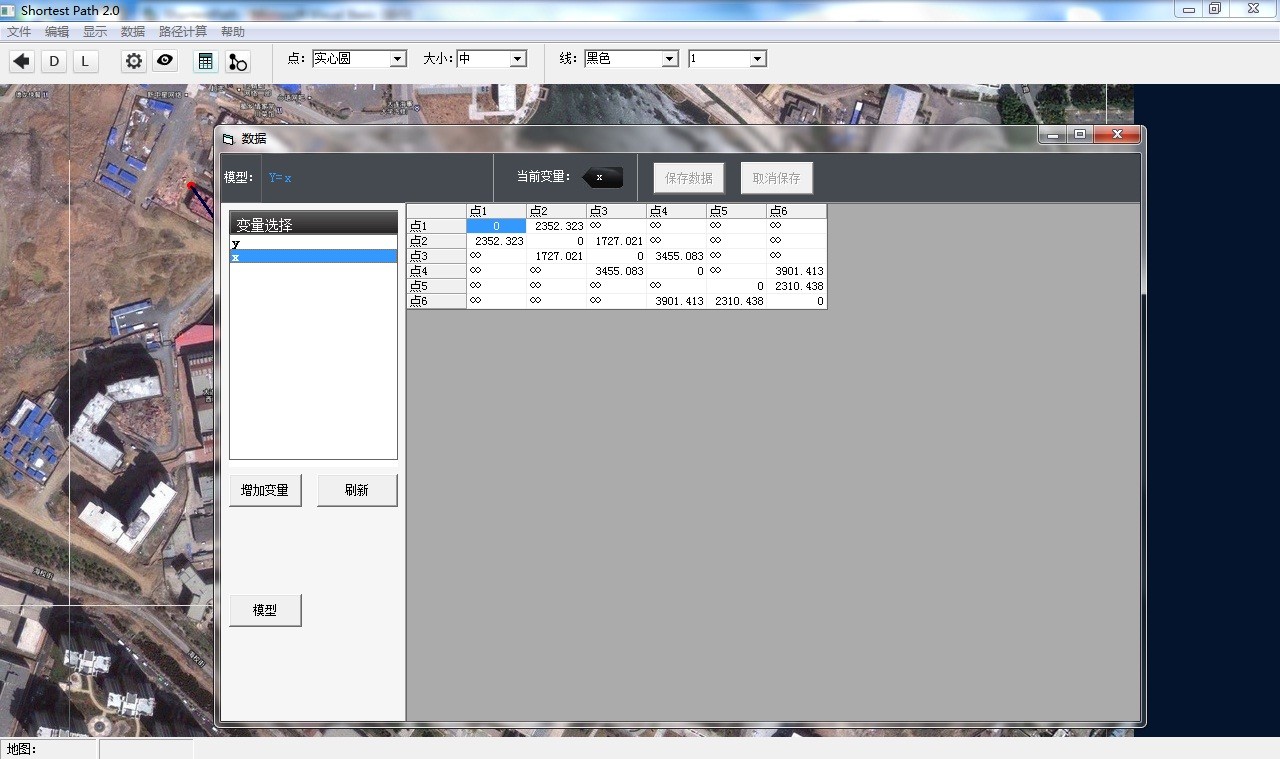Screen dimensions: 1280x759
Task: Select row header 点3
Action: 437,256
